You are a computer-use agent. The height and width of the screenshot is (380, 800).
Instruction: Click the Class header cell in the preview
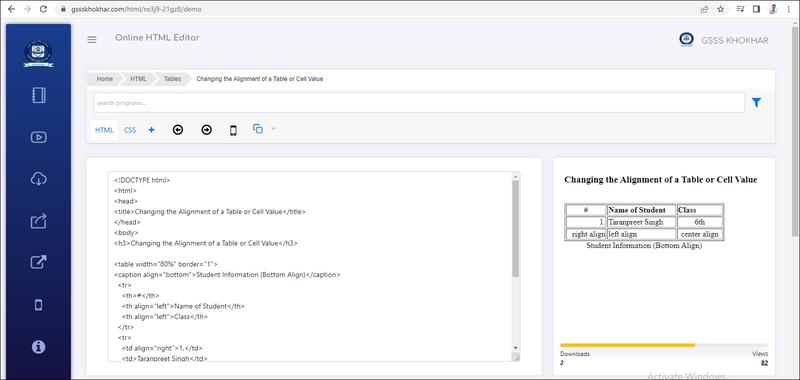tap(699, 210)
